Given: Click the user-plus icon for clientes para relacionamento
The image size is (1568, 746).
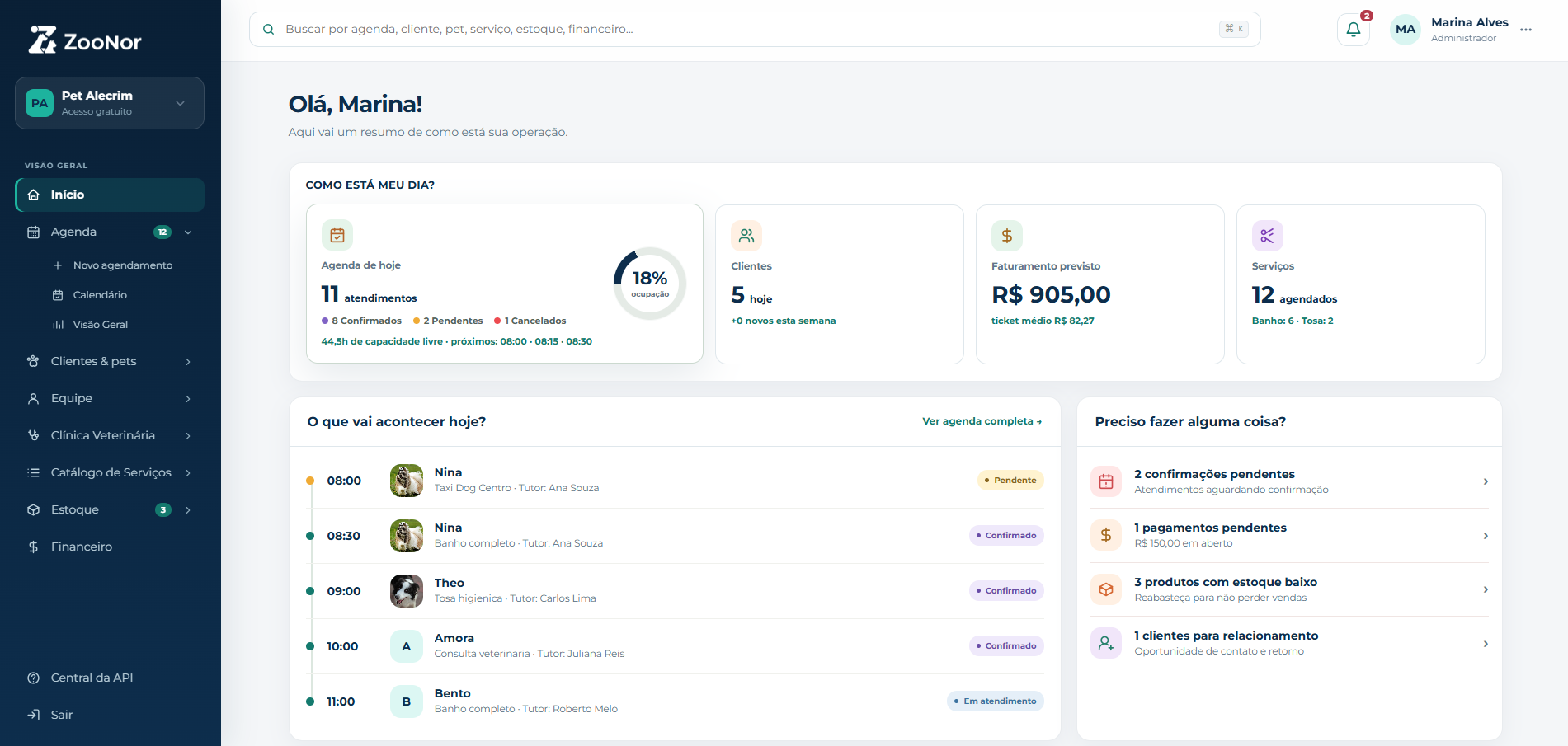Looking at the screenshot, I should [1106, 643].
